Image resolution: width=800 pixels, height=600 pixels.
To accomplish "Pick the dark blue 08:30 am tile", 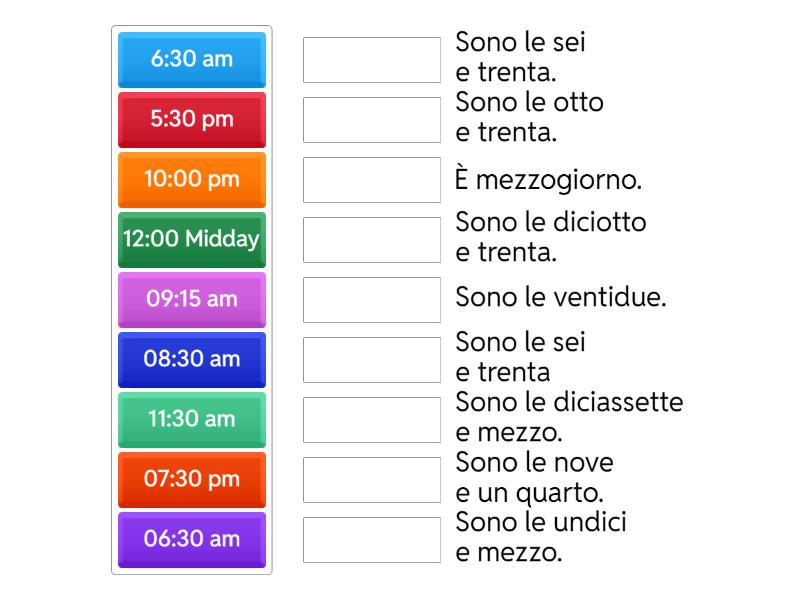I will 191,360.
